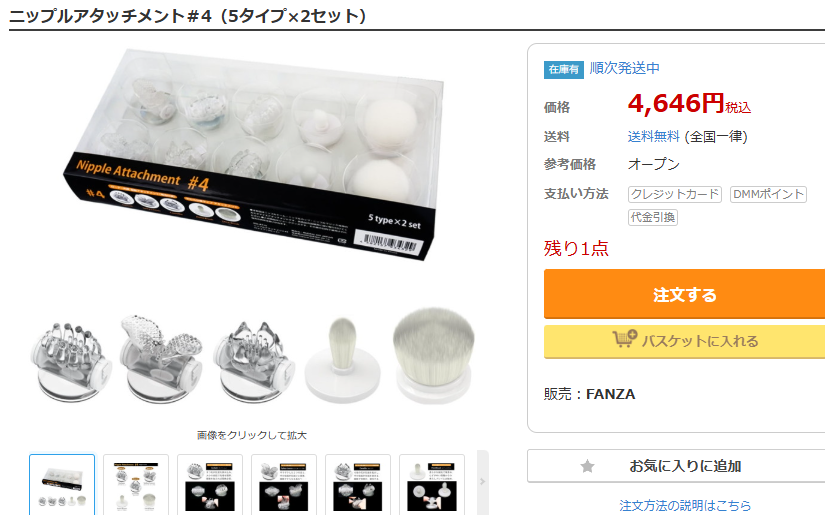Click the DMMポイント payment tag
Viewport: 825px width, 515px height.
(768, 194)
